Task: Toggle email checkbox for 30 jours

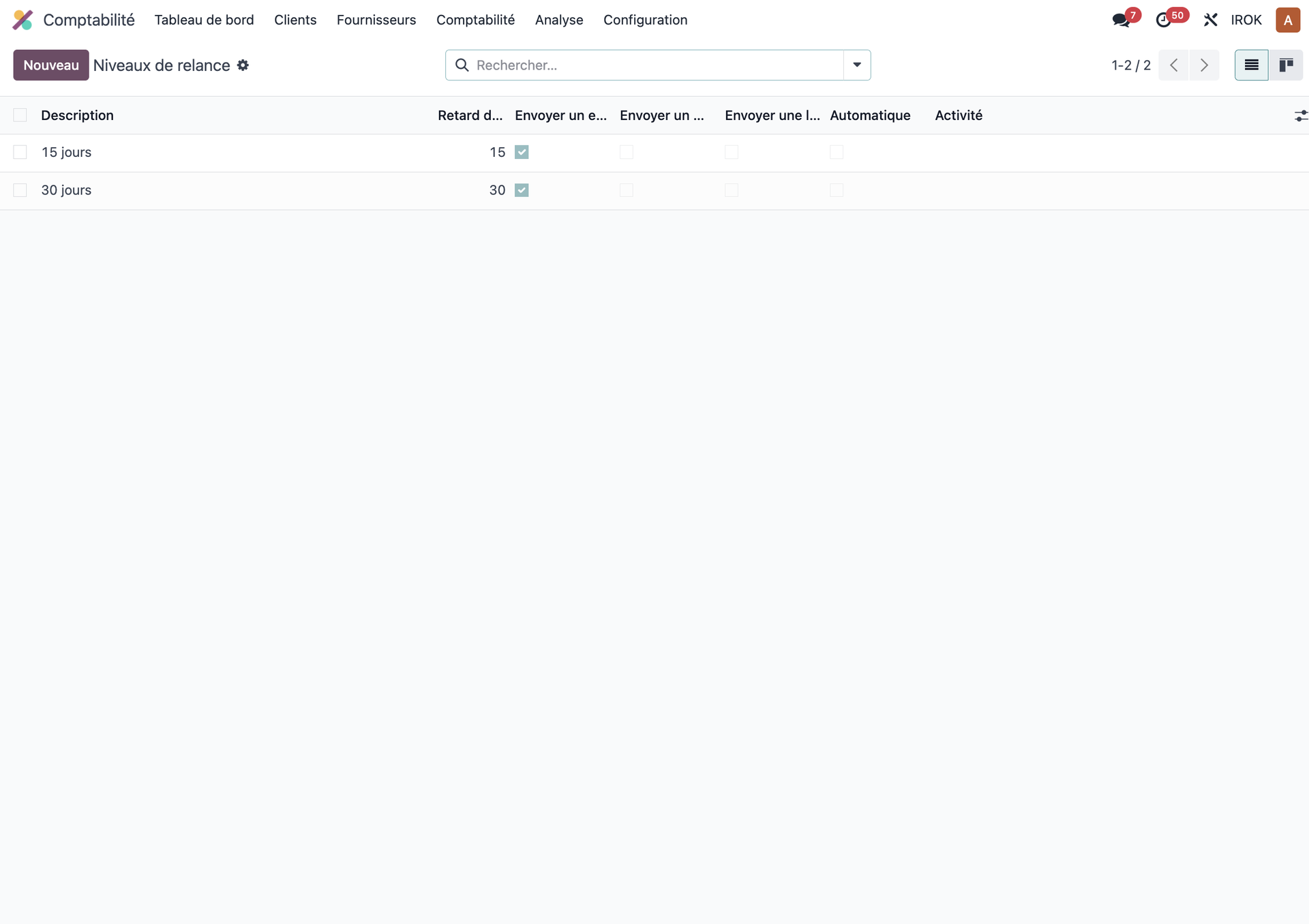Action: [522, 190]
